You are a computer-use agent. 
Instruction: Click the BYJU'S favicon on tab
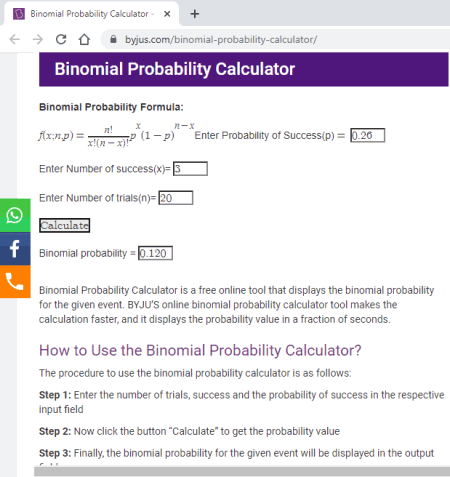tap(19, 14)
